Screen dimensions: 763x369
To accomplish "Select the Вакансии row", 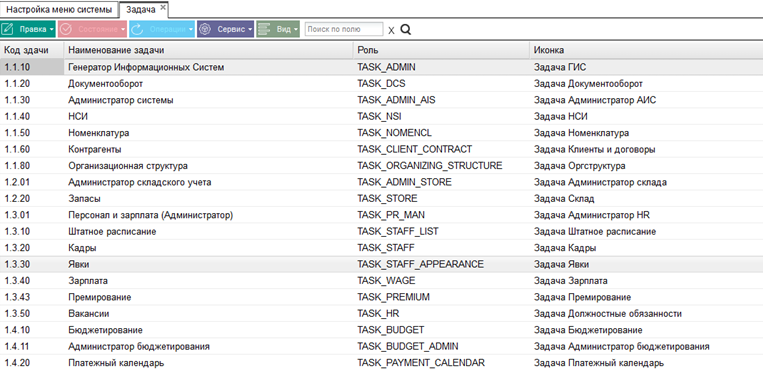I will [x=382, y=314].
